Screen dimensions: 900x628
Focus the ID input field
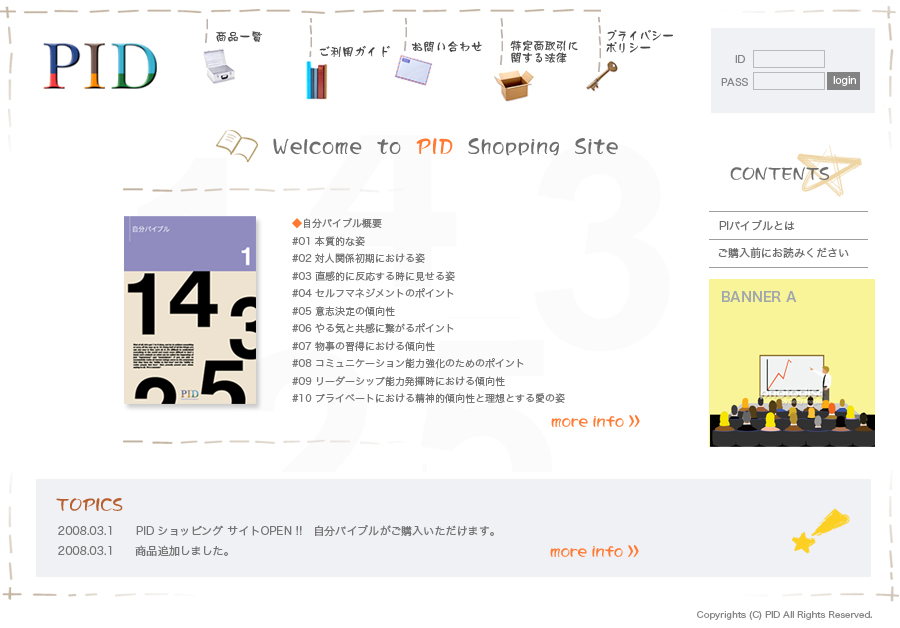(x=788, y=59)
